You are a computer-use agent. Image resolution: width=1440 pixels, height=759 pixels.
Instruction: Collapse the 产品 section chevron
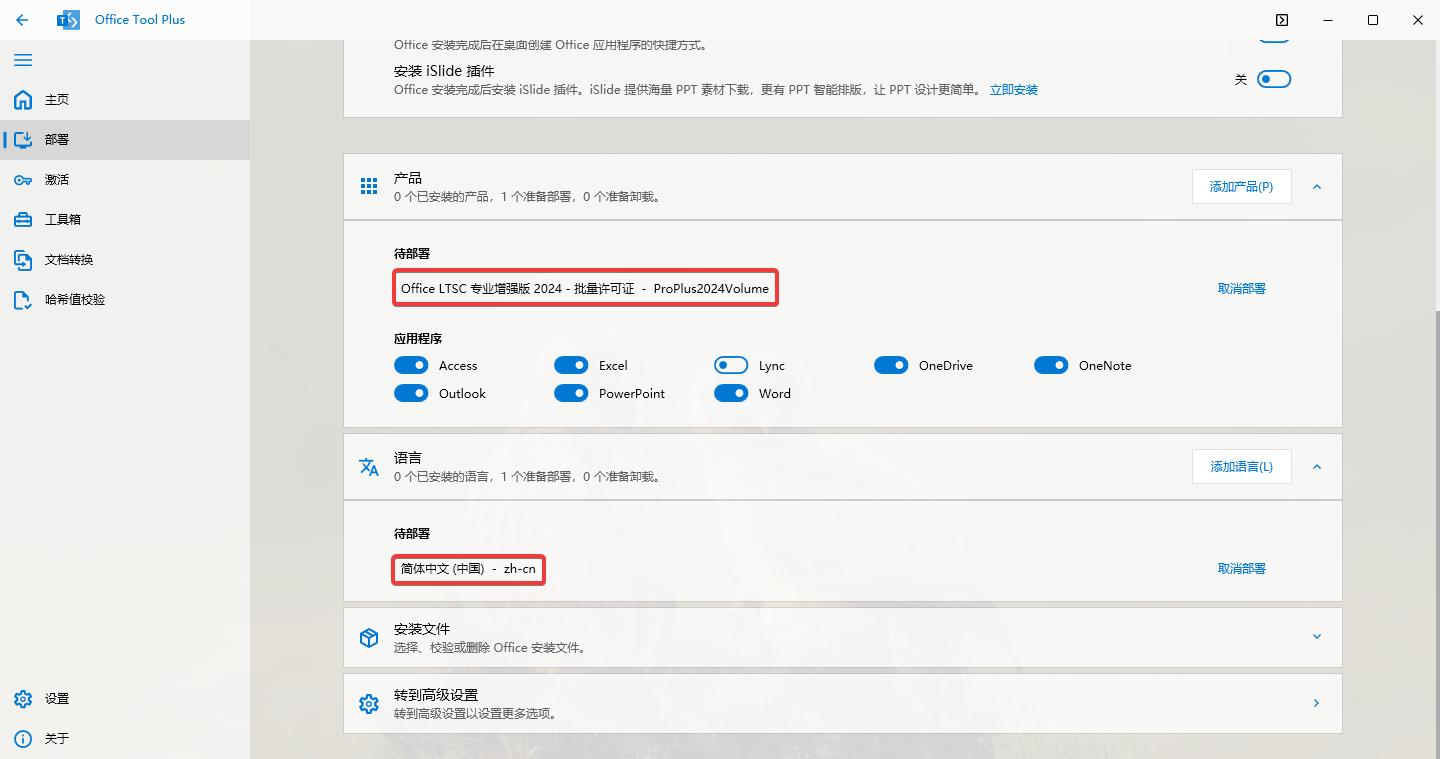[1317, 186]
